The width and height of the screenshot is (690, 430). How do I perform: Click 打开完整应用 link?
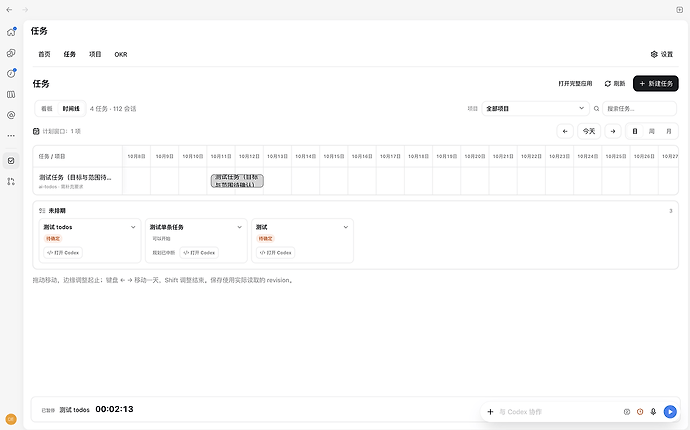(x=575, y=84)
